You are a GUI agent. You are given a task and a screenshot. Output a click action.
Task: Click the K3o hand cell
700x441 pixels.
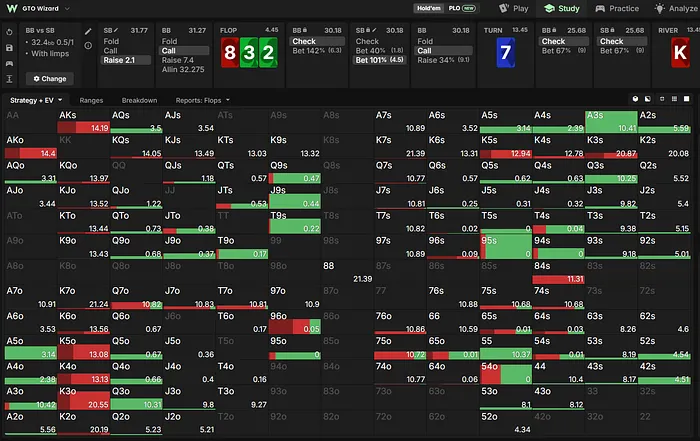pos(83,398)
